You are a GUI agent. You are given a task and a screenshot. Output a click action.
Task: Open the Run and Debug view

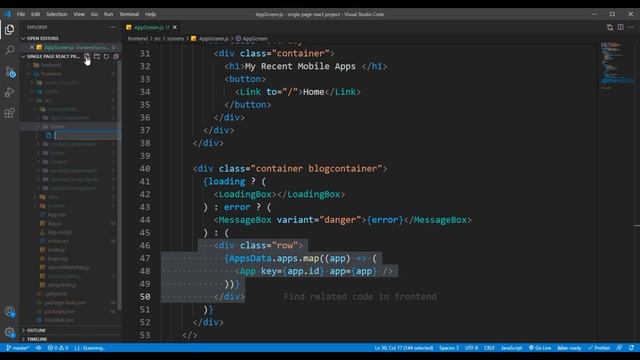(x=9, y=92)
